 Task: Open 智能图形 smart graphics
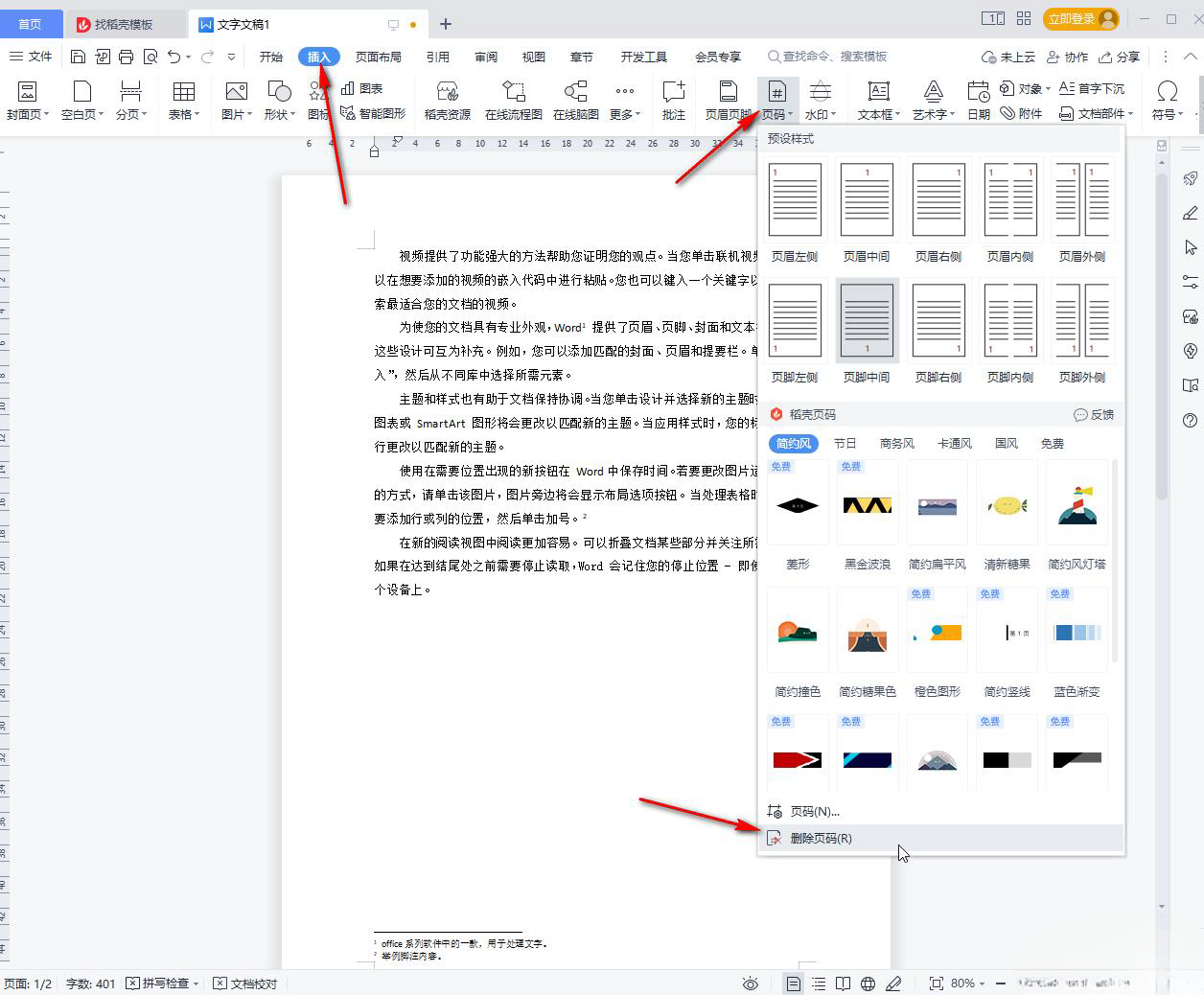pos(373,113)
